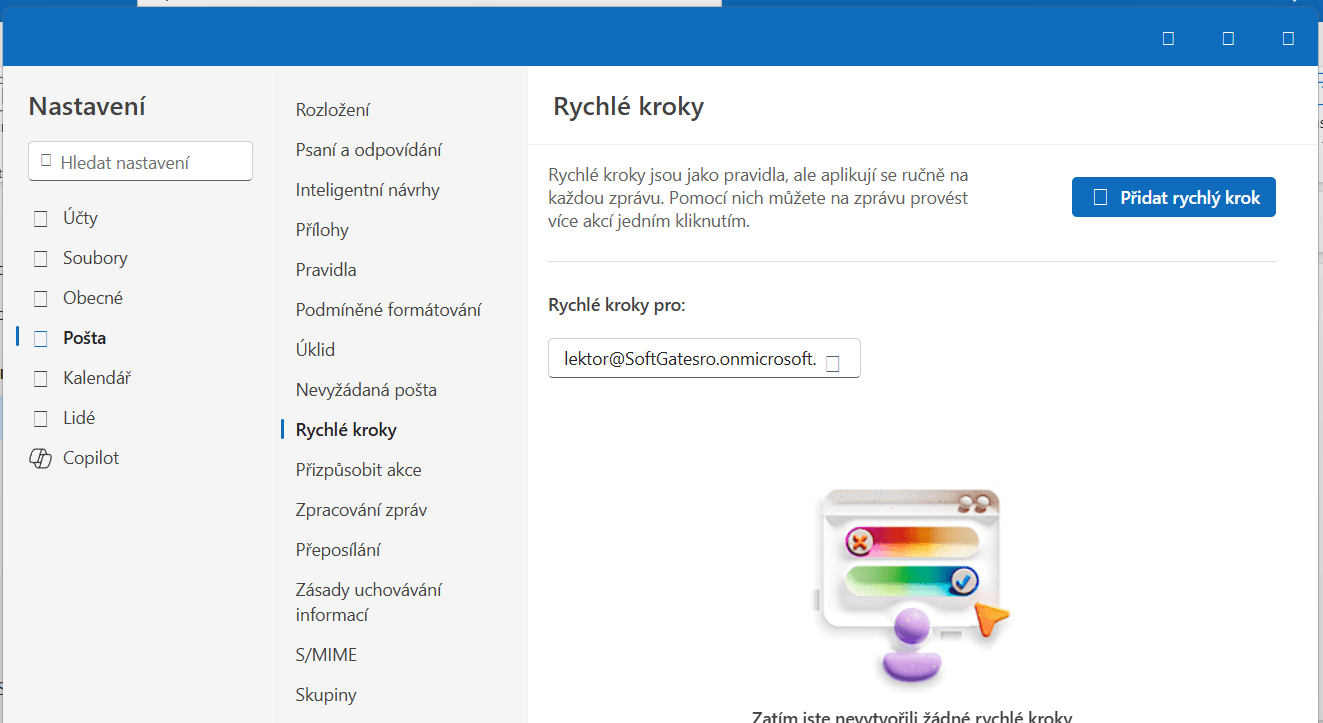1323x723 pixels.
Task: Navigate to Přeposílání settings
Action: [x=338, y=550]
